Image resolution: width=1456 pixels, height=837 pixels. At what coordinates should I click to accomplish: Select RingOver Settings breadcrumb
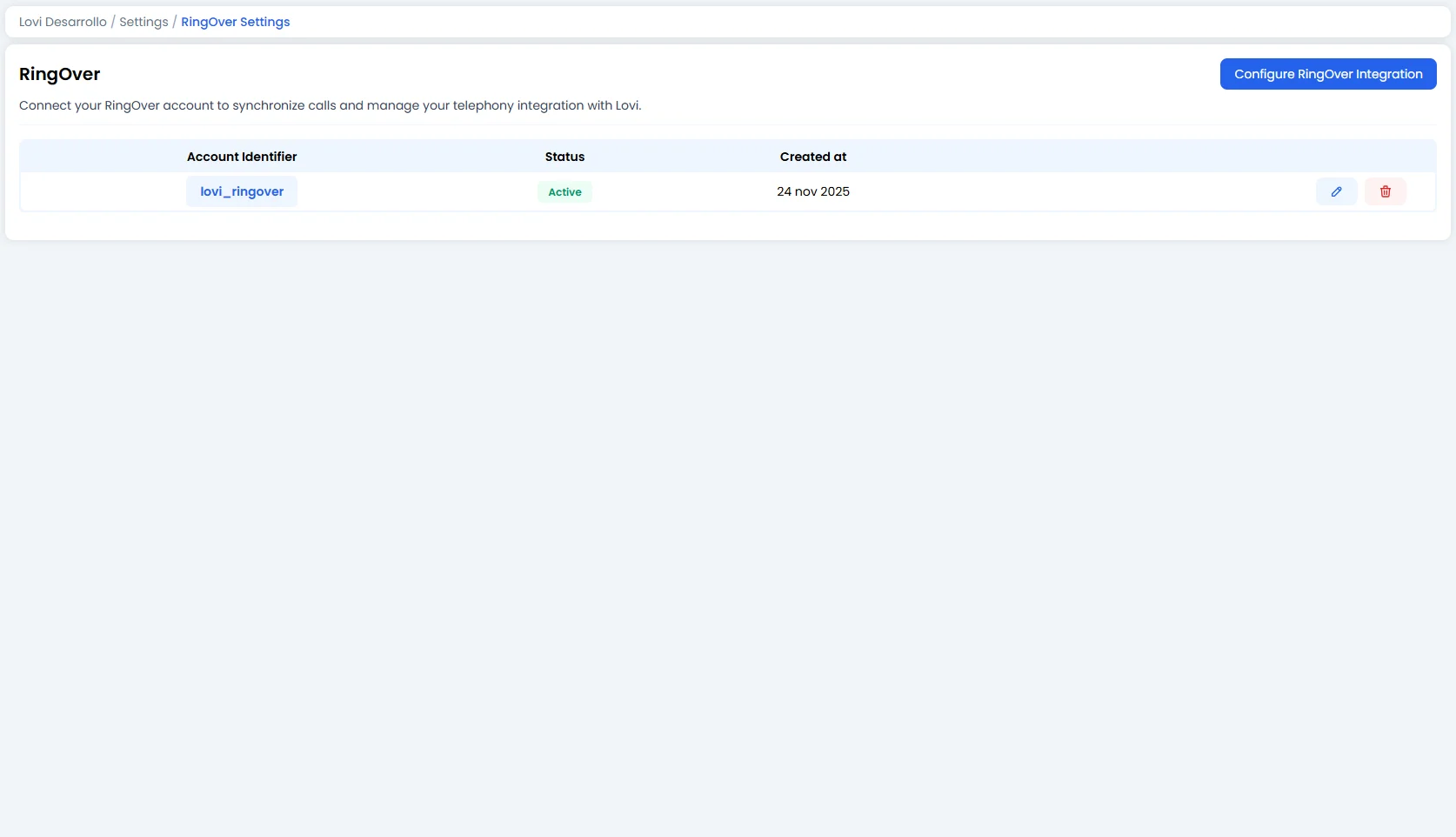coord(236,22)
